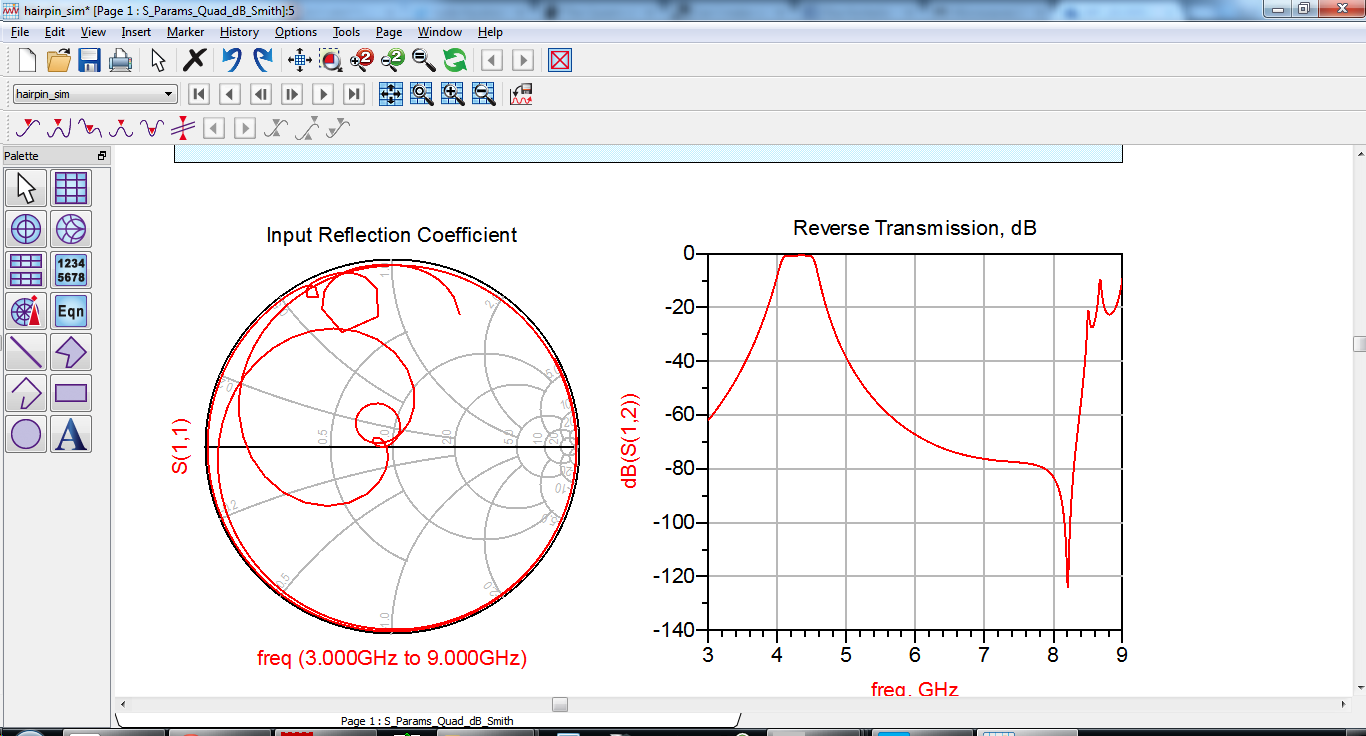1366x736 pixels.
Task: Select the filled polygon drawing tool
Action: (71, 352)
